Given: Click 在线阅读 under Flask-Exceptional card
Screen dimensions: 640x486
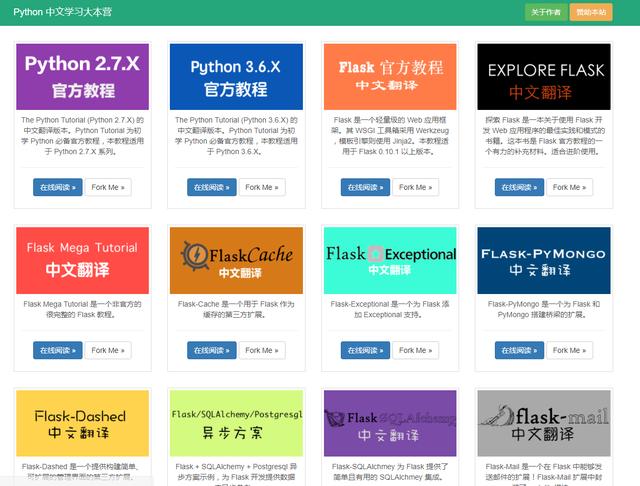Looking at the screenshot, I should (365, 350).
